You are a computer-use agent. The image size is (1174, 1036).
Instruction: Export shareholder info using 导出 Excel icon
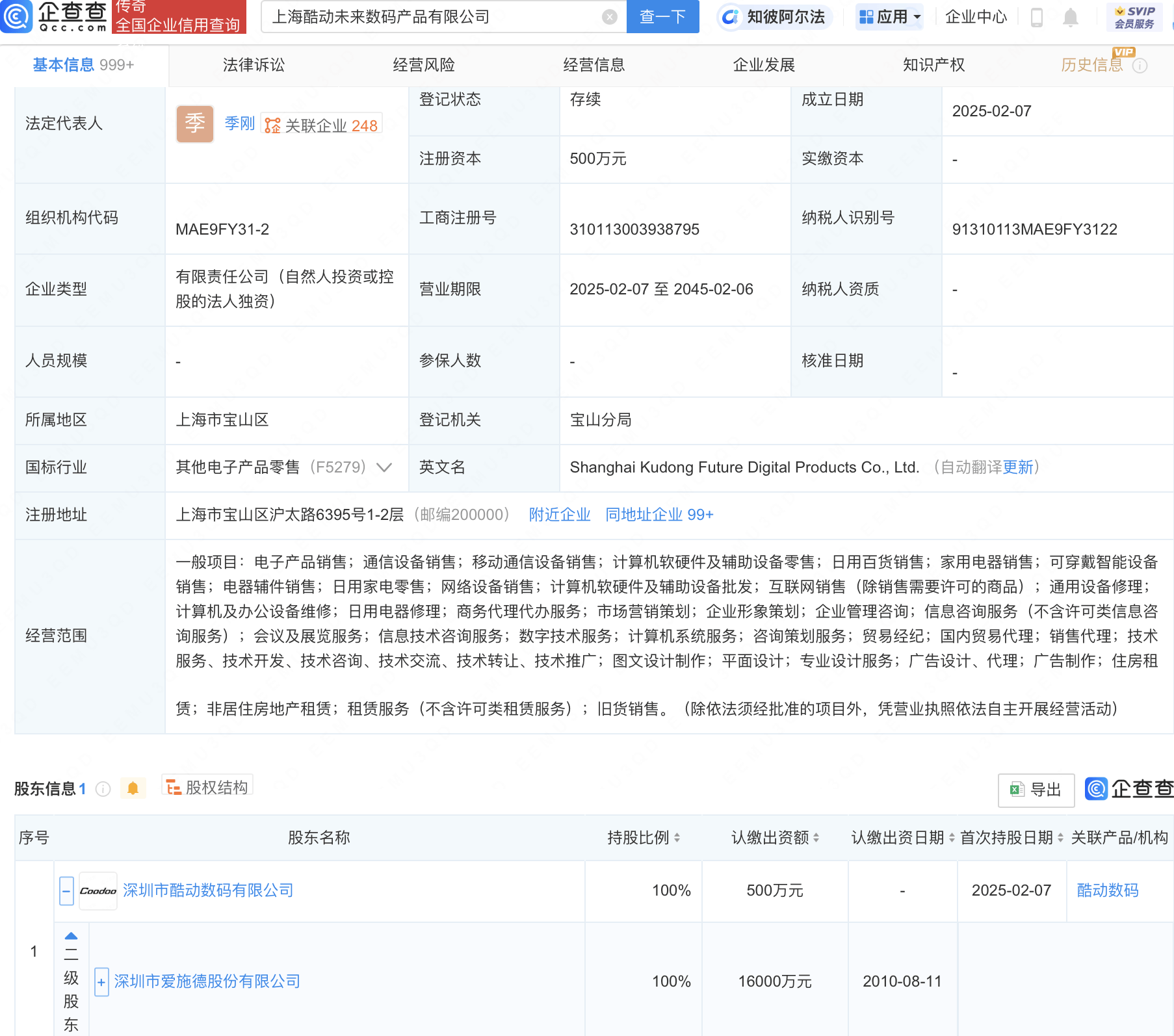(x=1036, y=790)
